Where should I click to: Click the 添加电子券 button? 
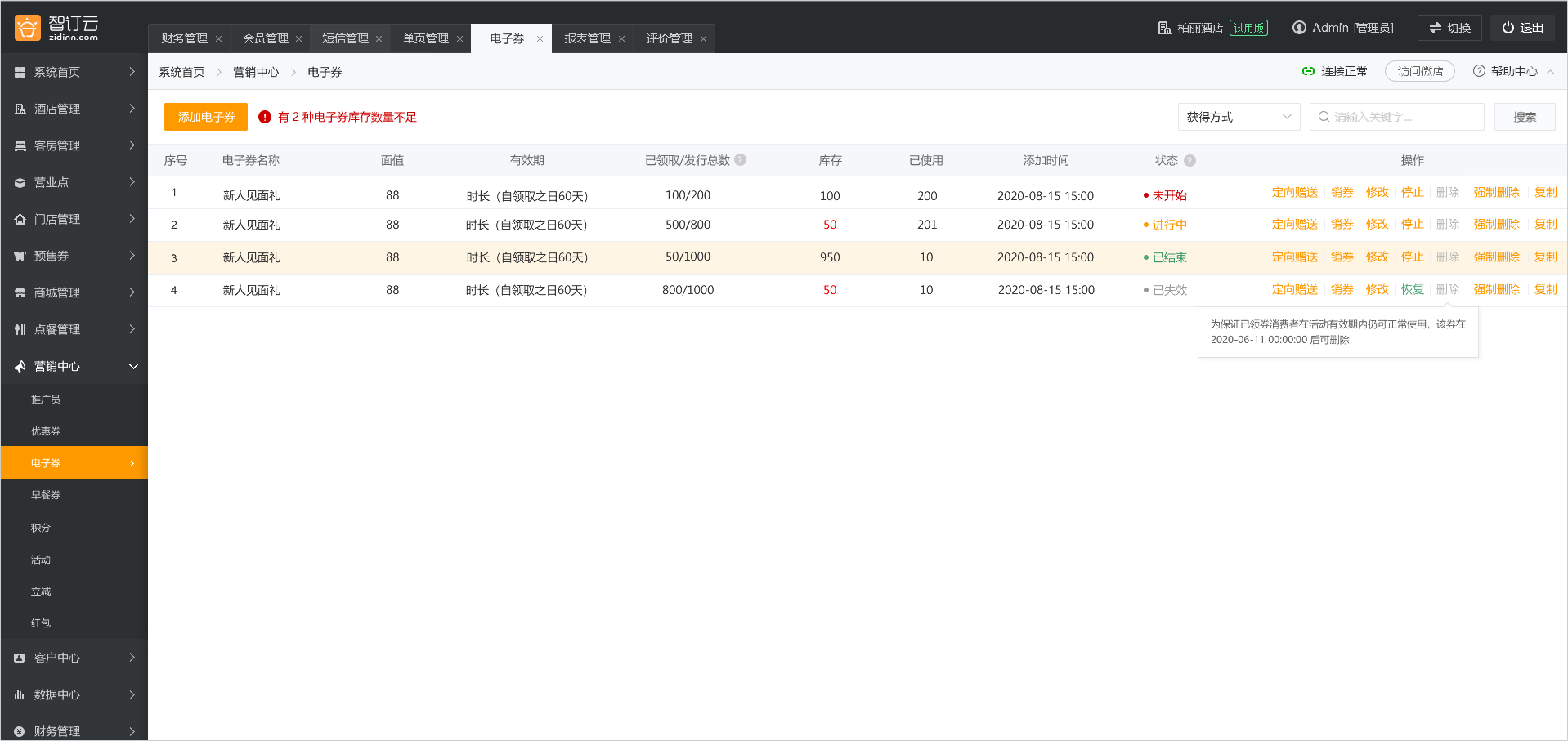point(206,117)
